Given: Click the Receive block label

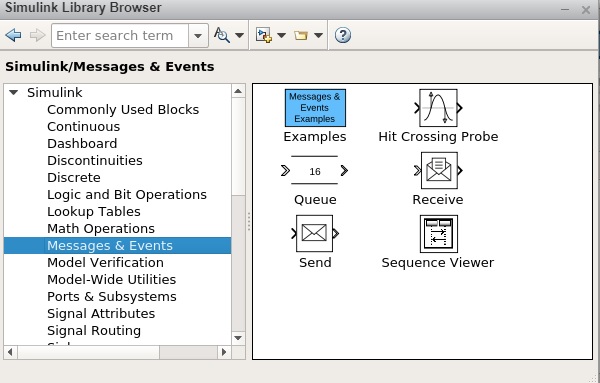Looking at the screenshot, I should [x=438, y=199].
